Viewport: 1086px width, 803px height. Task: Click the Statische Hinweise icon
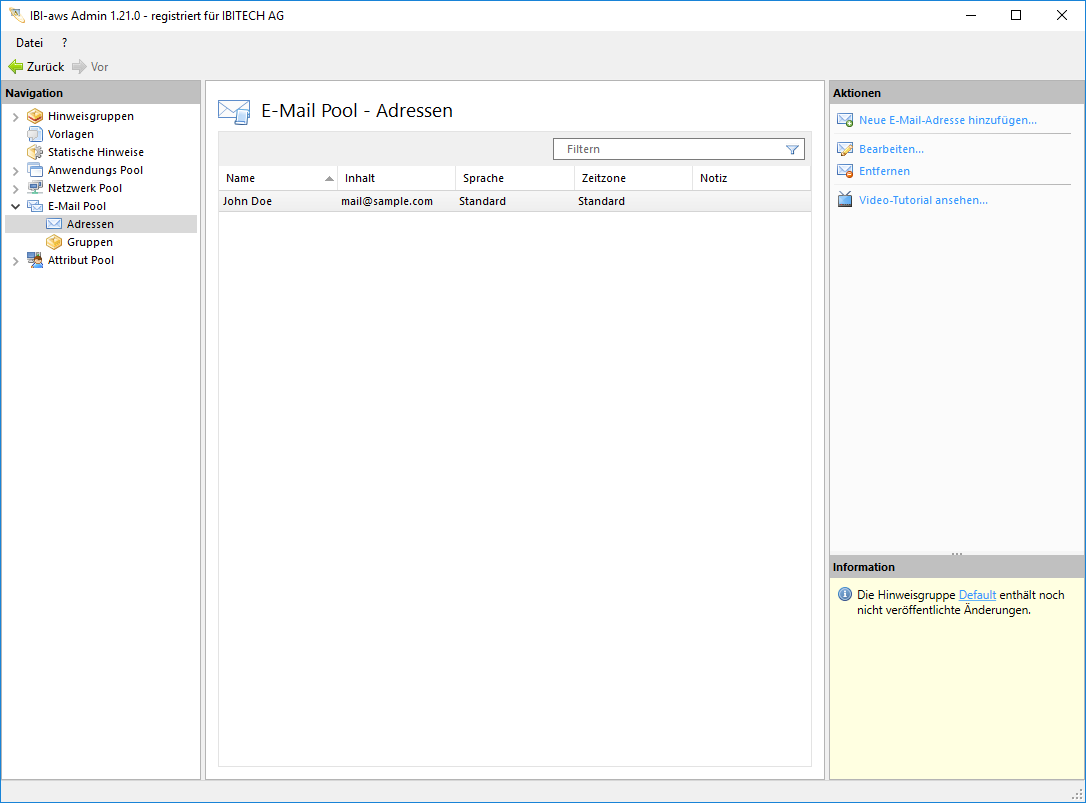pyautogui.click(x=35, y=152)
